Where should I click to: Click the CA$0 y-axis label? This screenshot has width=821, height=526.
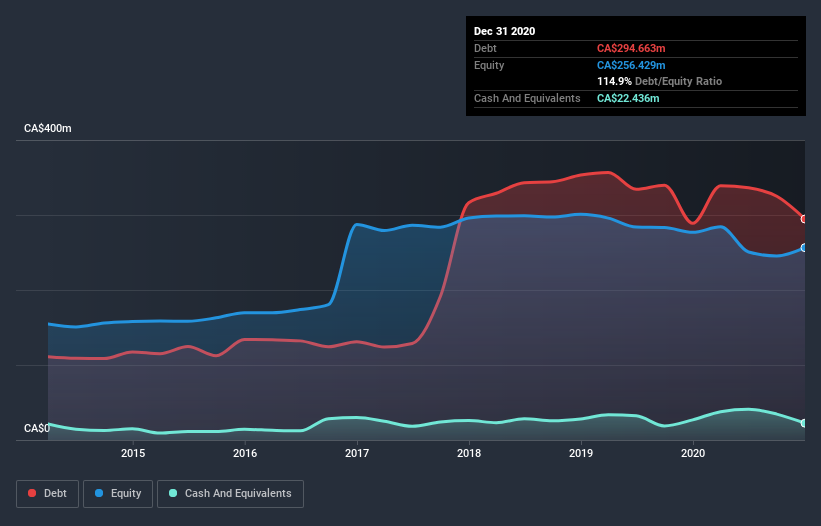37,428
